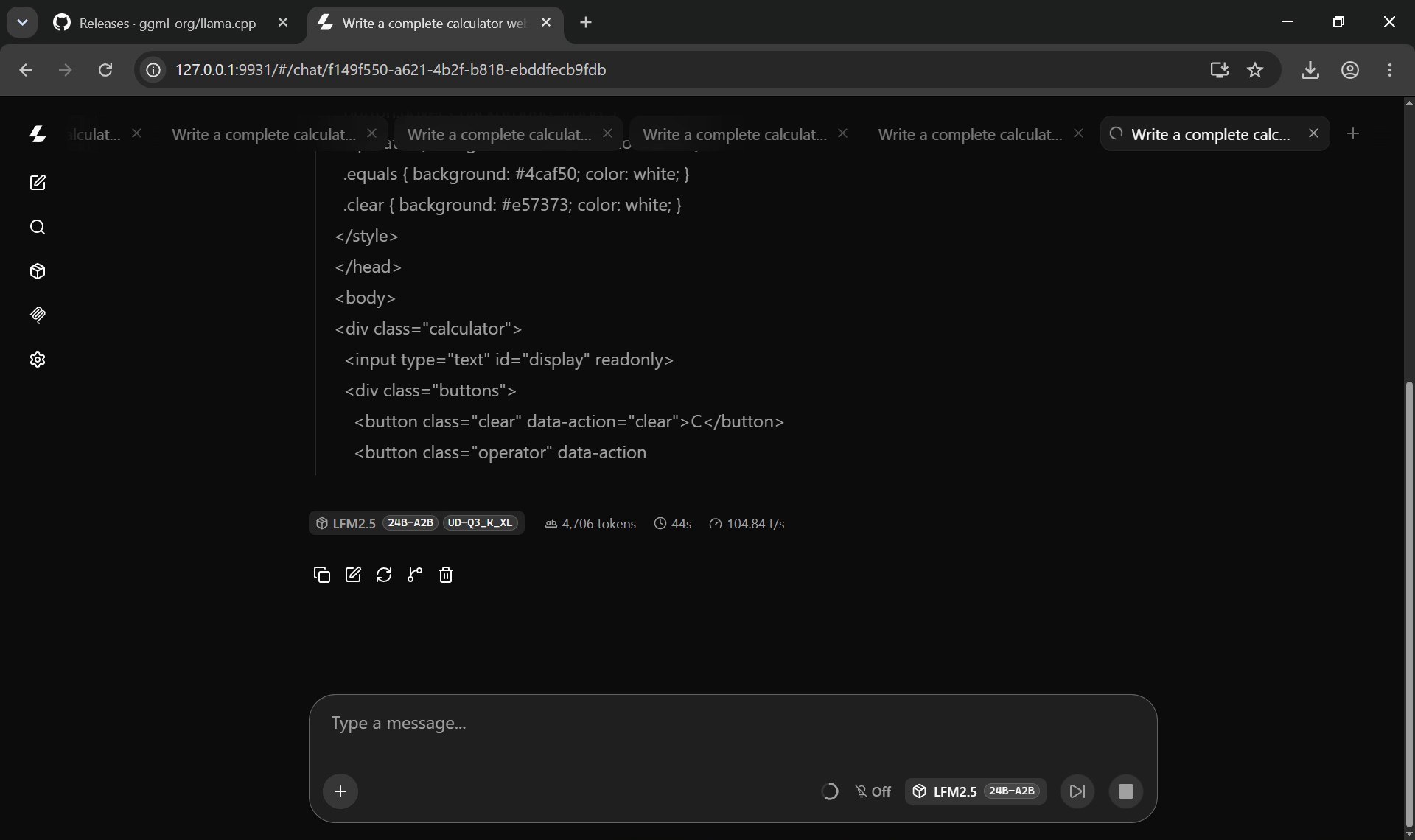Image resolution: width=1415 pixels, height=840 pixels.
Task: Expand the browser tab search dropdown
Action: (22, 23)
